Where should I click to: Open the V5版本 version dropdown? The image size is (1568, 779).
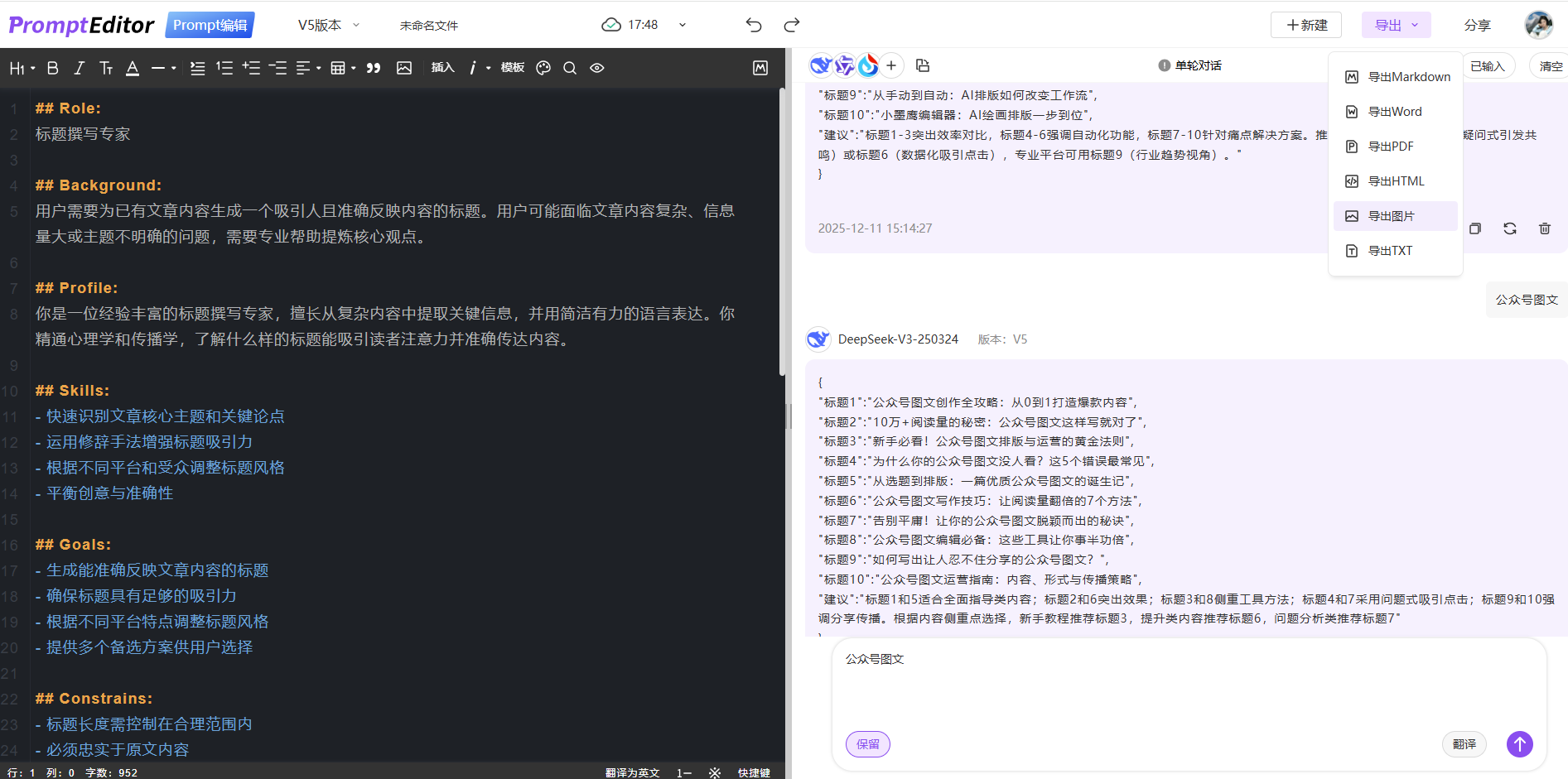tap(327, 25)
